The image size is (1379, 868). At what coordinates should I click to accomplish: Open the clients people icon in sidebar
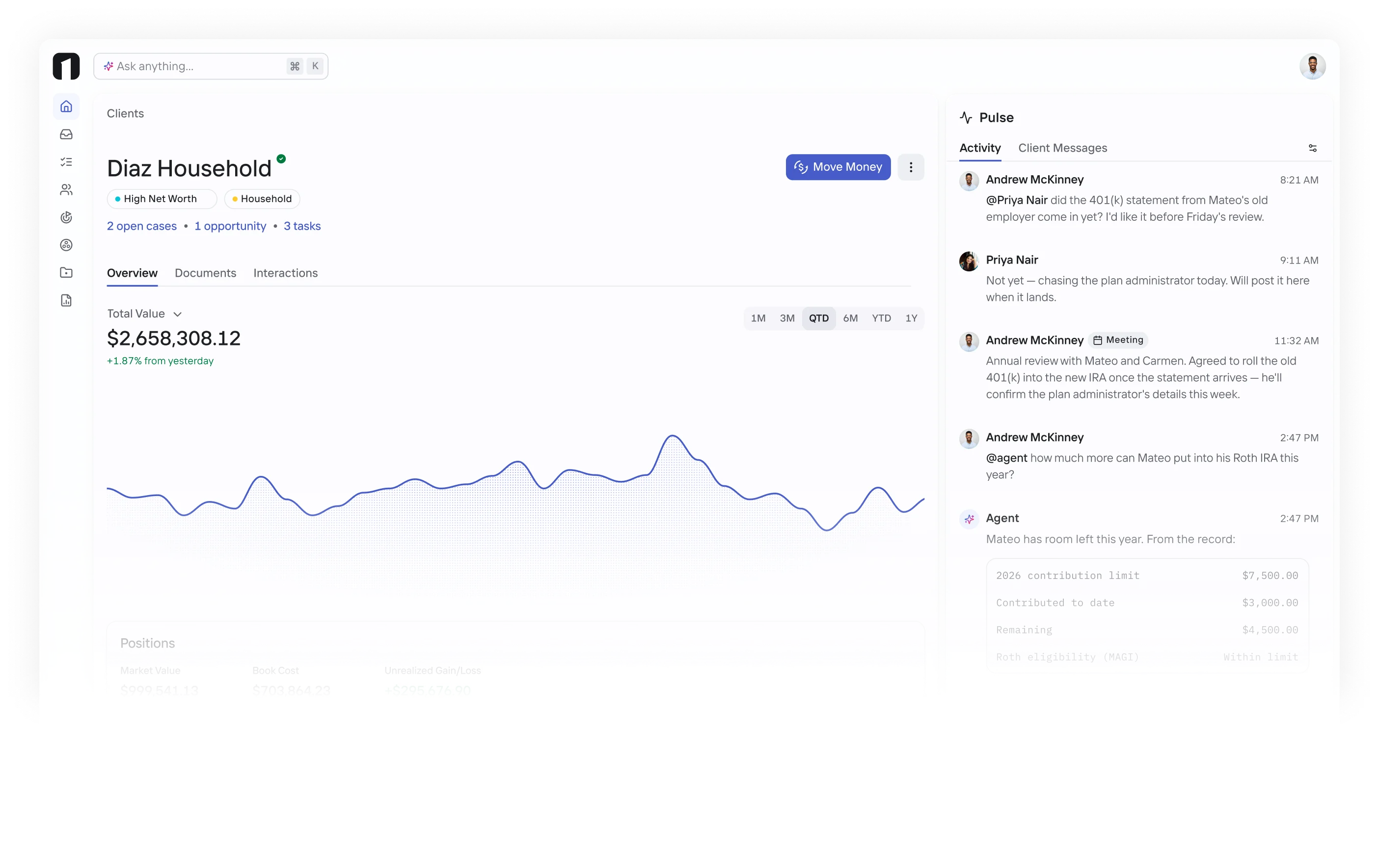pos(66,189)
